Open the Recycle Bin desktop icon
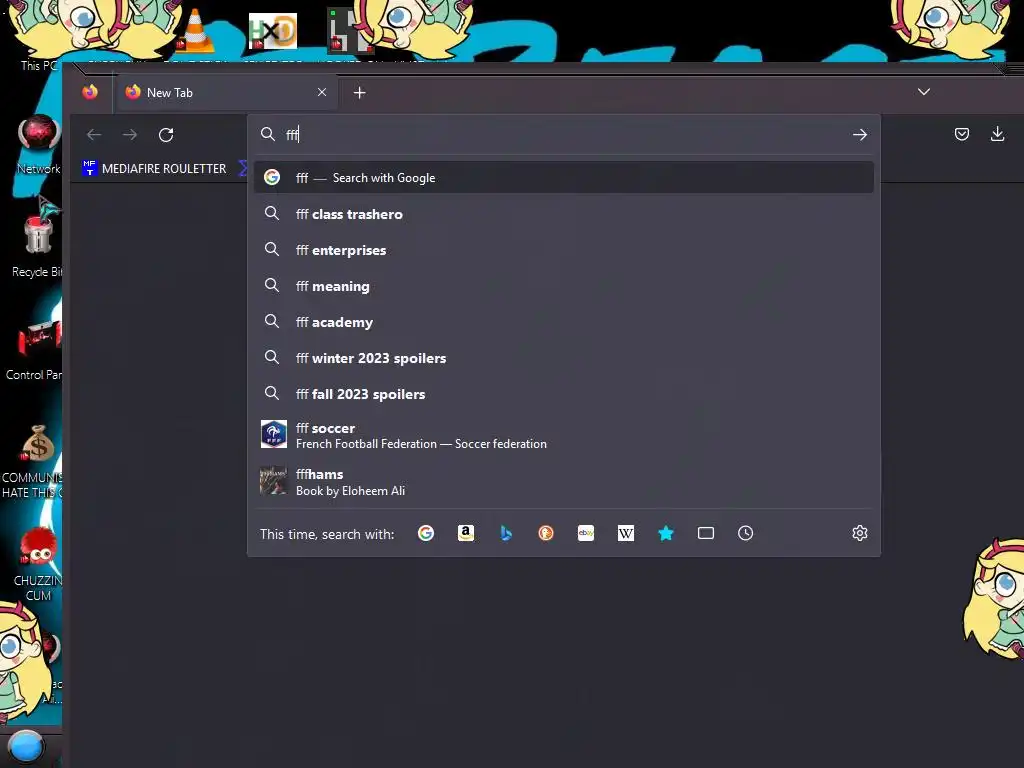This screenshot has width=1024, height=768. tap(37, 245)
